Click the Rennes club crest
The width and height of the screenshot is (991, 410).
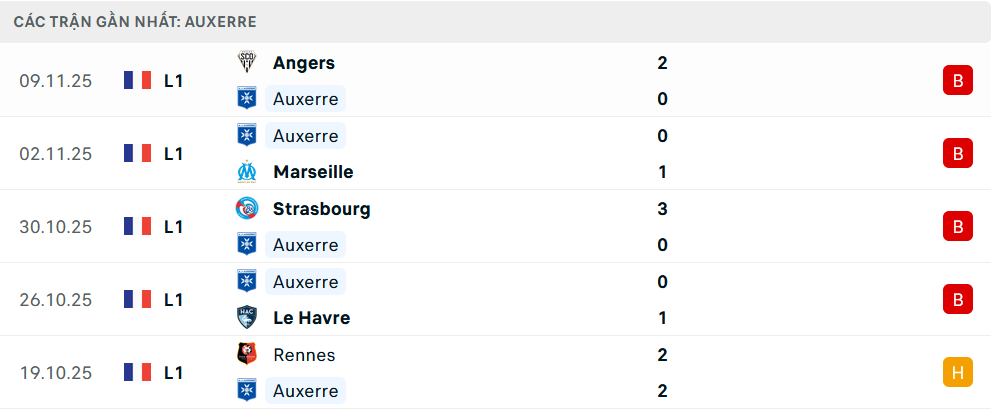[x=246, y=355]
